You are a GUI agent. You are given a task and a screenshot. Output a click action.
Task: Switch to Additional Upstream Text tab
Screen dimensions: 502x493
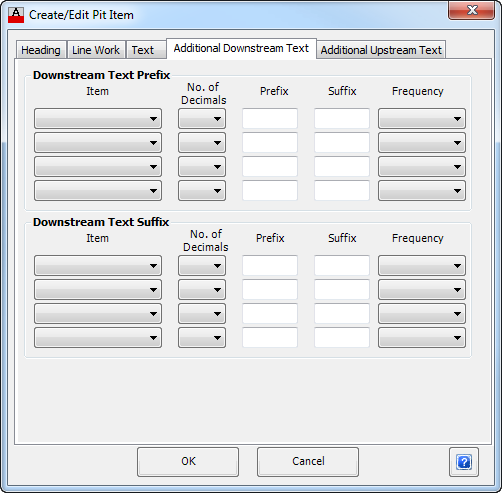pos(381,50)
